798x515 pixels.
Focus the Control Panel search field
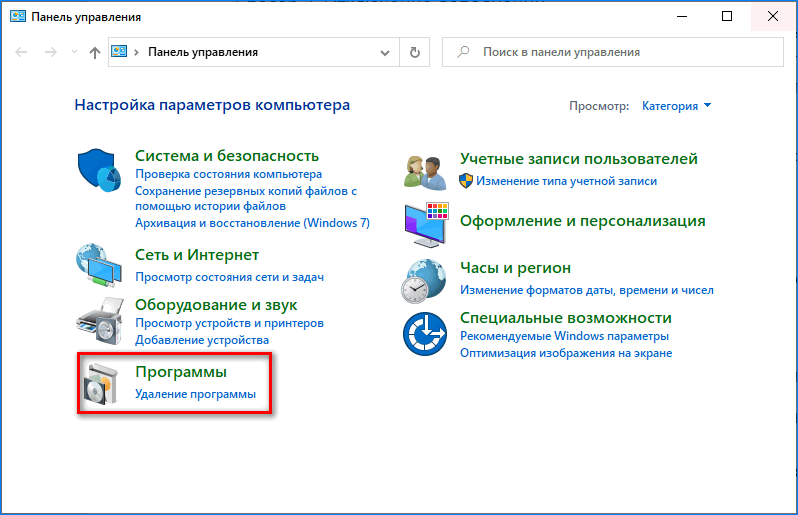(613, 52)
